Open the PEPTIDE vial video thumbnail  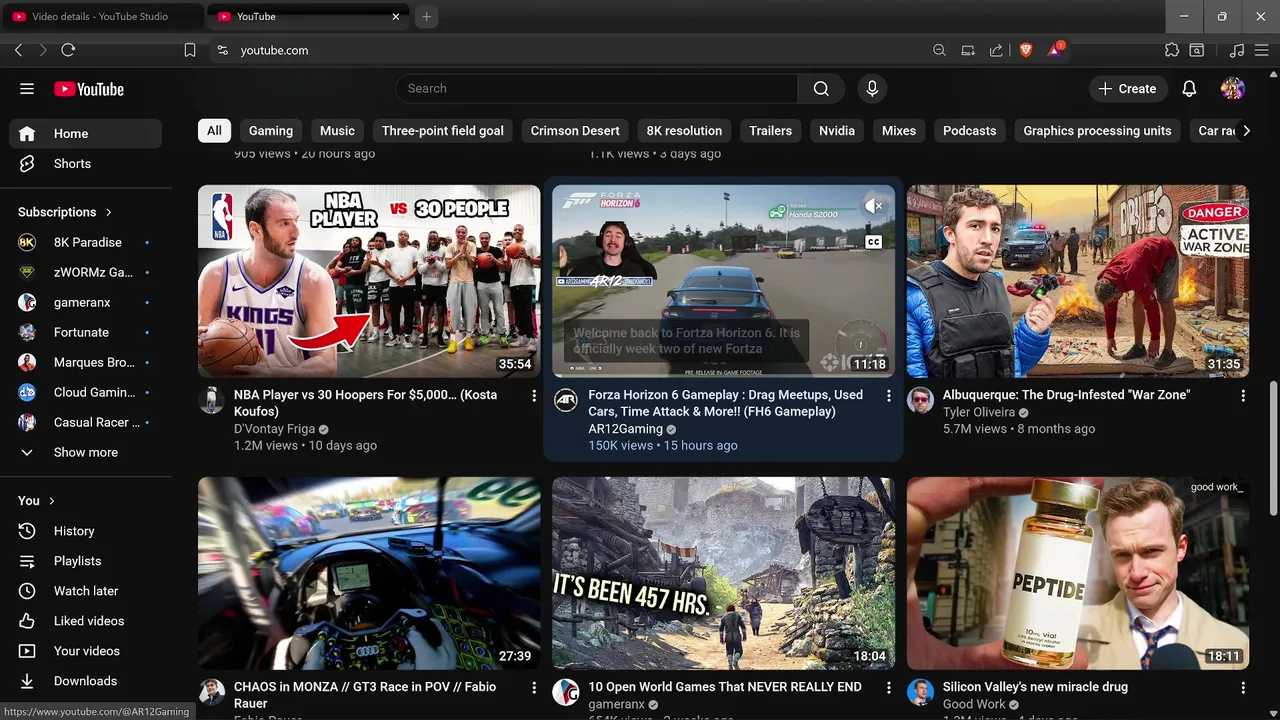(x=1078, y=573)
